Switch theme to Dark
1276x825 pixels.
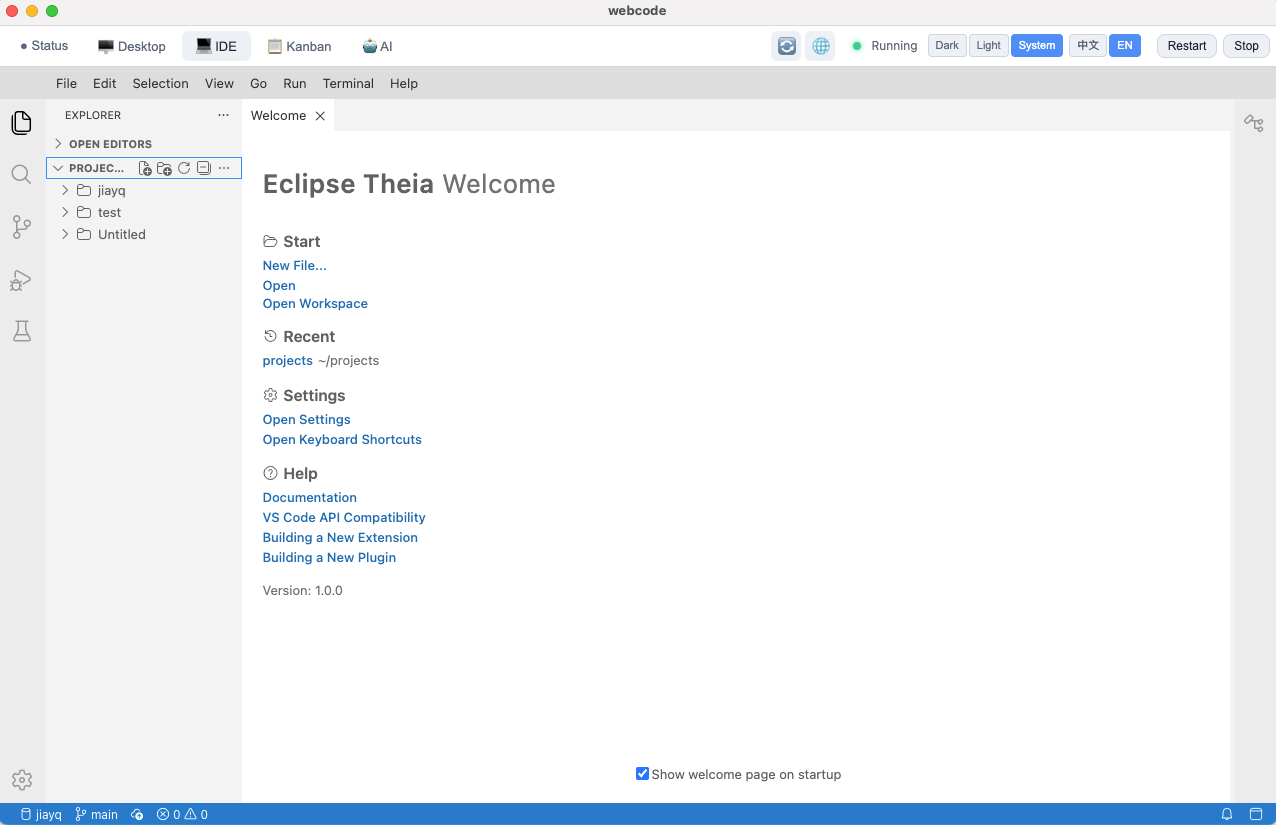click(x=946, y=46)
